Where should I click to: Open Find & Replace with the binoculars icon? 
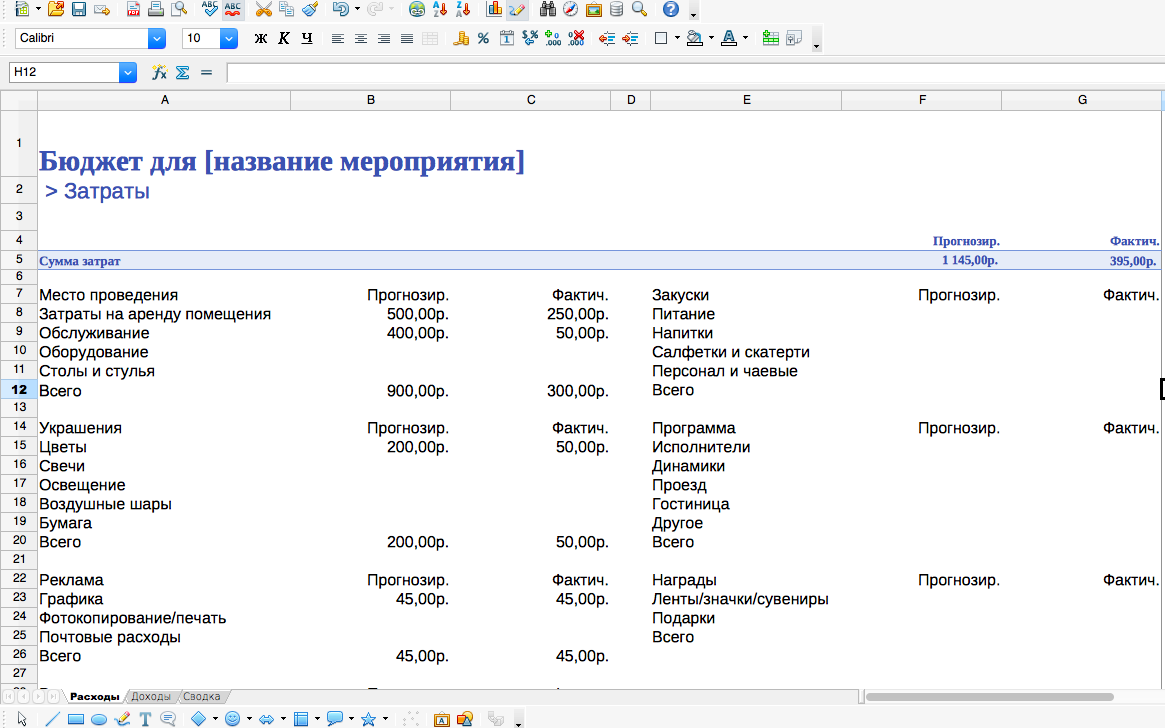pyautogui.click(x=546, y=11)
